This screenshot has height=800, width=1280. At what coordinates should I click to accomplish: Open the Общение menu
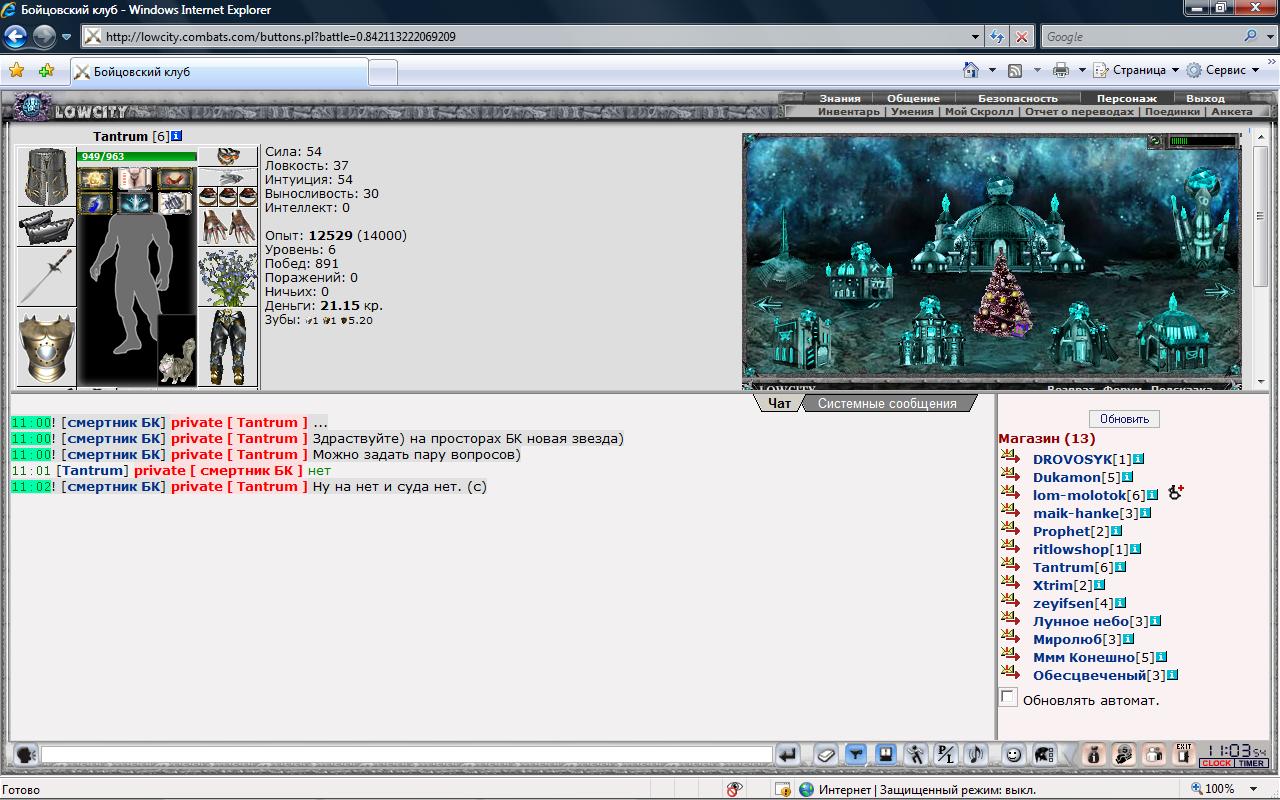(x=913, y=98)
